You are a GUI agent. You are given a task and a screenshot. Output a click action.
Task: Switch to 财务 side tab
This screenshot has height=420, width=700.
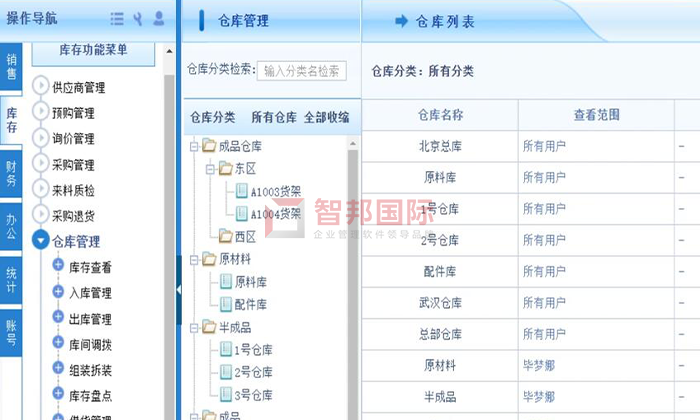[x=11, y=173]
